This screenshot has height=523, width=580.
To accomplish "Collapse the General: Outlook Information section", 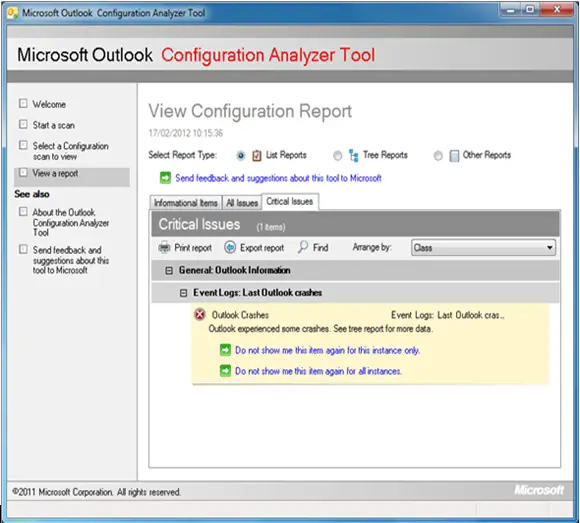I will tap(169, 271).
